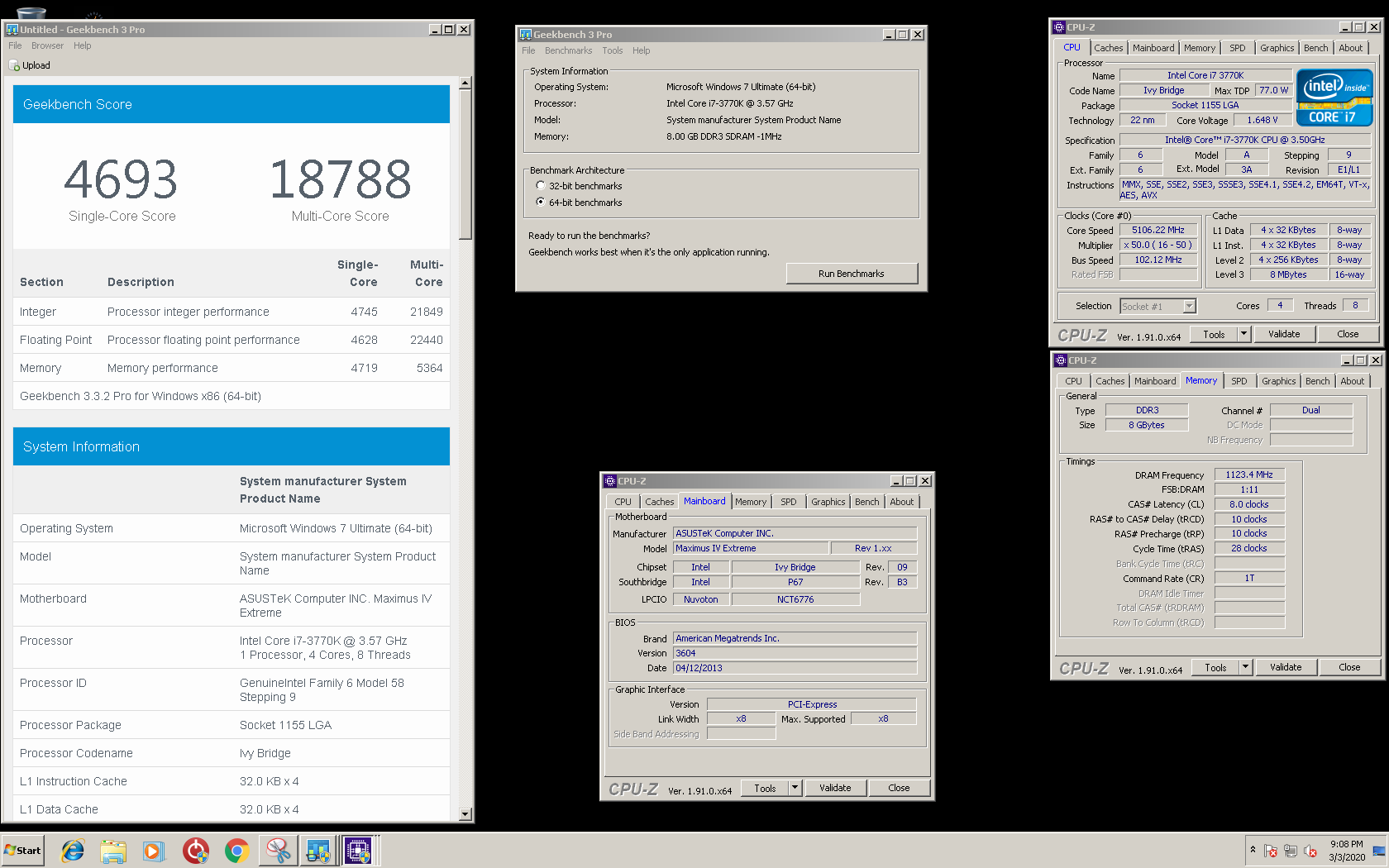1389x868 pixels.
Task: Click Validate in CPU-Z CPU window
Action: pos(1284,334)
